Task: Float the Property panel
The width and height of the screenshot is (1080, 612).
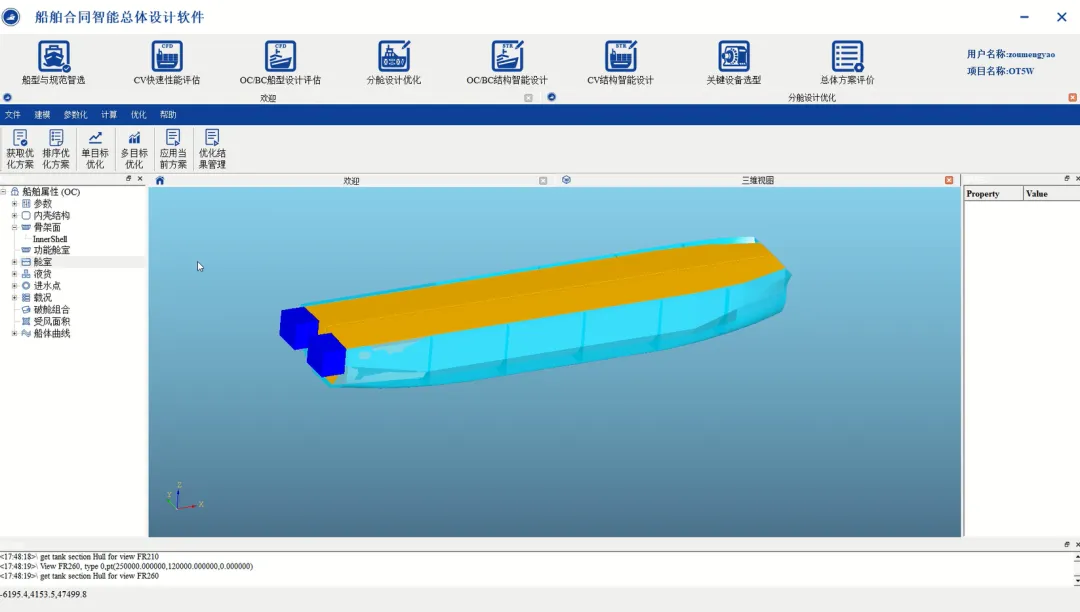Action: pyautogui.click(x=1067, y=178)
